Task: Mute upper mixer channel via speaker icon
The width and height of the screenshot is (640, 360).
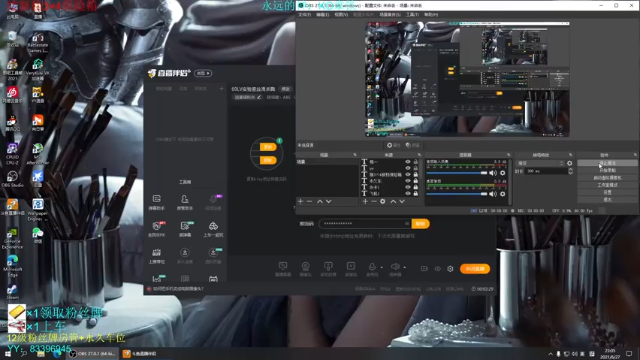Action: (493, 173)
